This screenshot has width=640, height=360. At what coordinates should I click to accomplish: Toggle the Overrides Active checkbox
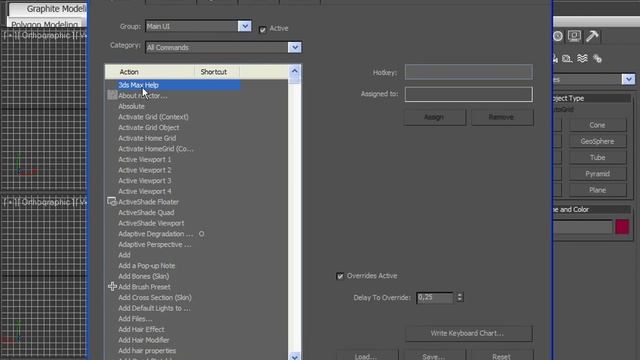coord(340,276)
